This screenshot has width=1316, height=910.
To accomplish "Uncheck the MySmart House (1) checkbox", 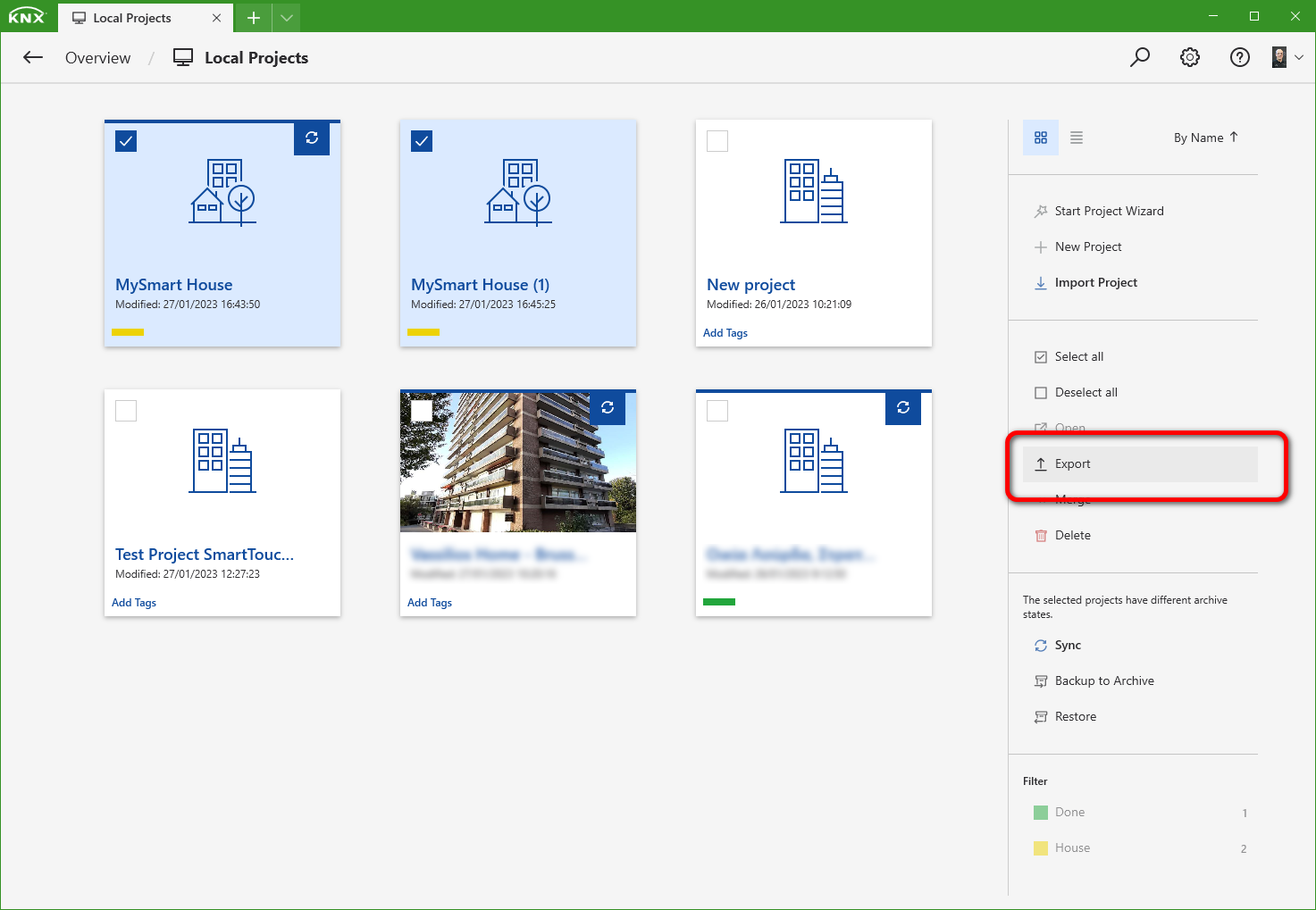I will click(x=422, y=141).
